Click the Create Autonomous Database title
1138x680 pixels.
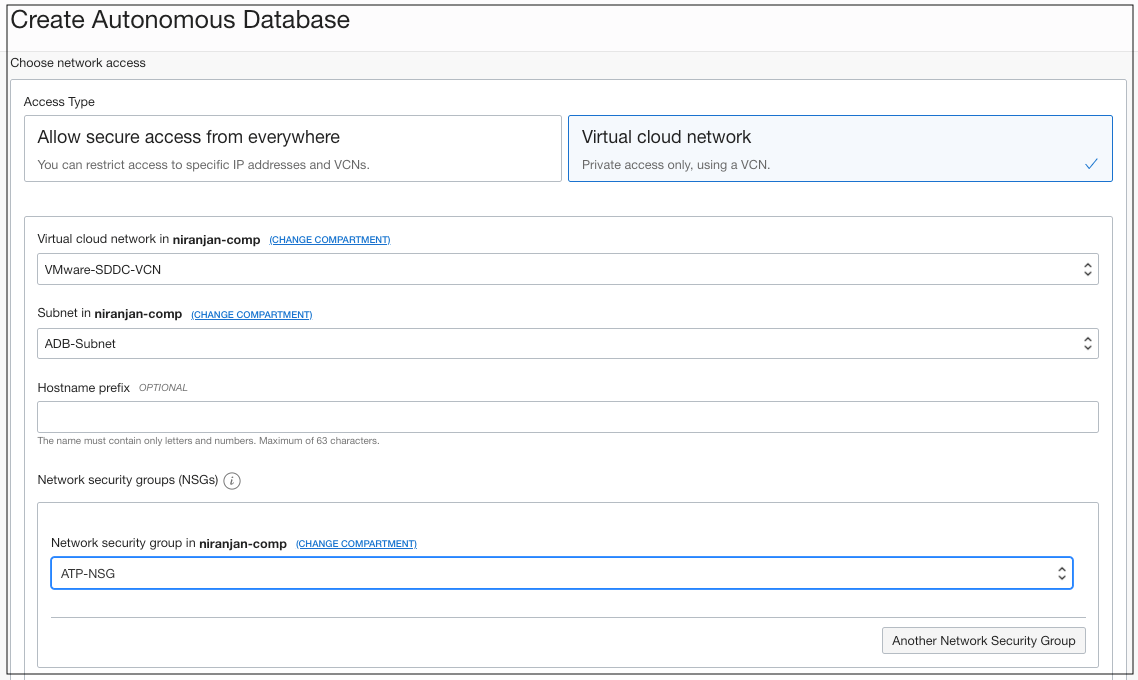[x=180, y=19]
